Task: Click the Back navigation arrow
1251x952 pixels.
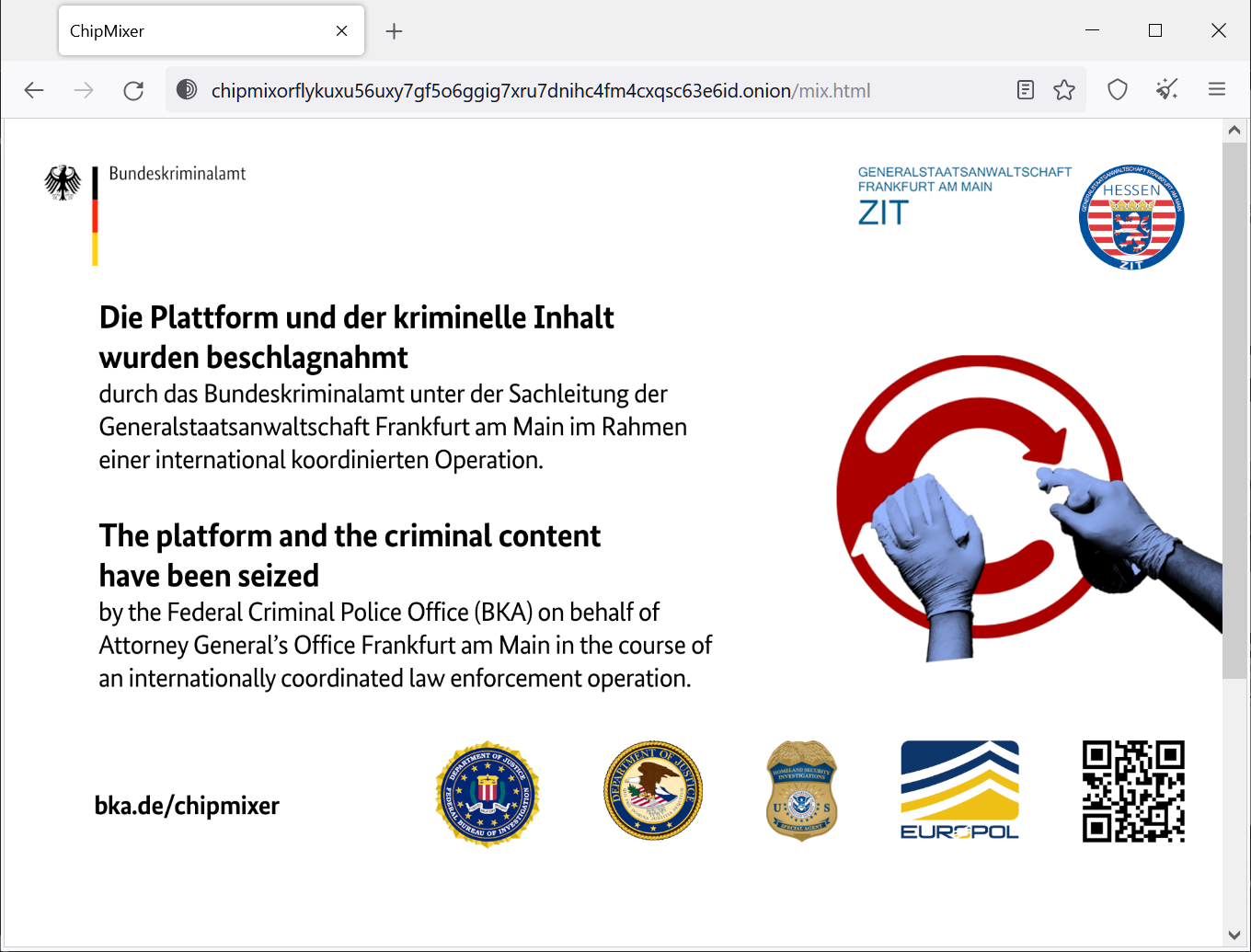Action: click(34, 90)
